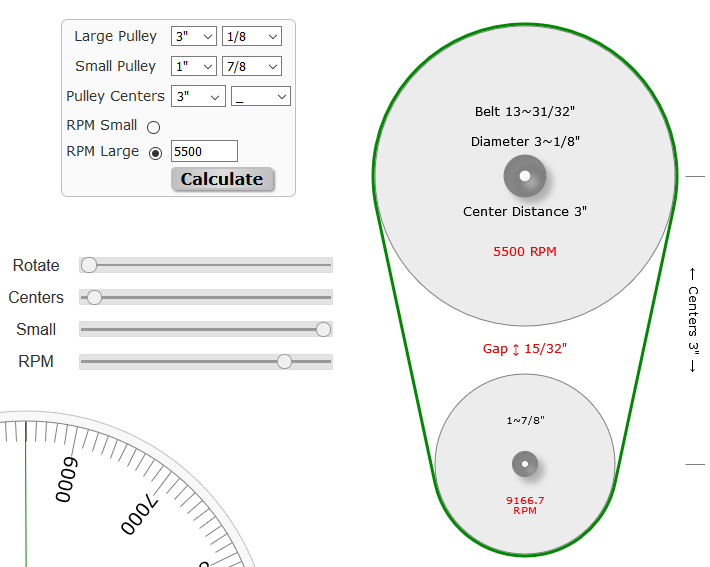The height and width of the screenshot is (567, 710).
Task: Click the Large Pulley label
Action: (x=115, y=36)
